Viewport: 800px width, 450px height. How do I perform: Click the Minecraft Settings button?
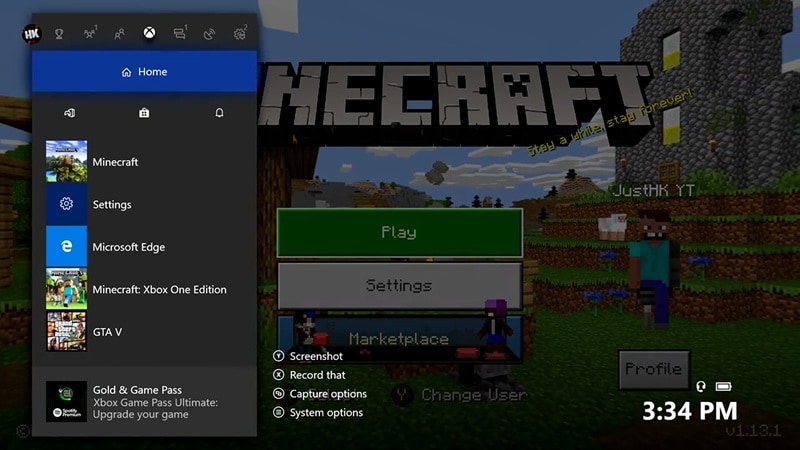[399, 286]
